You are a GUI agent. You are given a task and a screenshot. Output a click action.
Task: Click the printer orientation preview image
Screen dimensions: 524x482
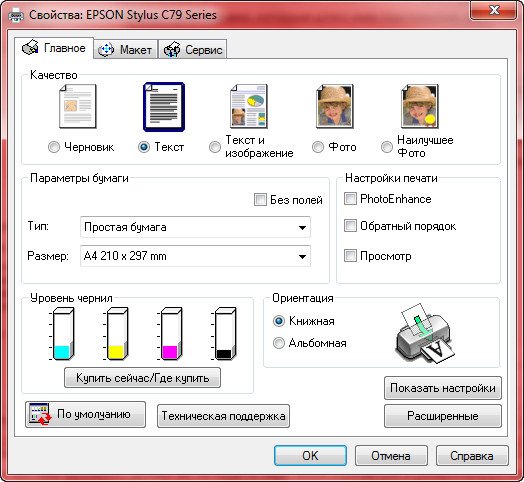pos(425,334)
